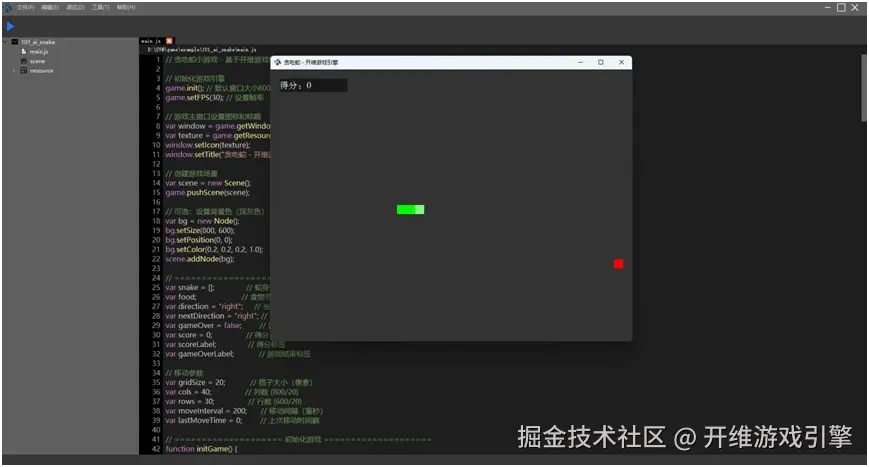This screenshot has width=869, height=467.
Task: Click line 35 'var gridSize = 20;'
Action: [195, 382]
